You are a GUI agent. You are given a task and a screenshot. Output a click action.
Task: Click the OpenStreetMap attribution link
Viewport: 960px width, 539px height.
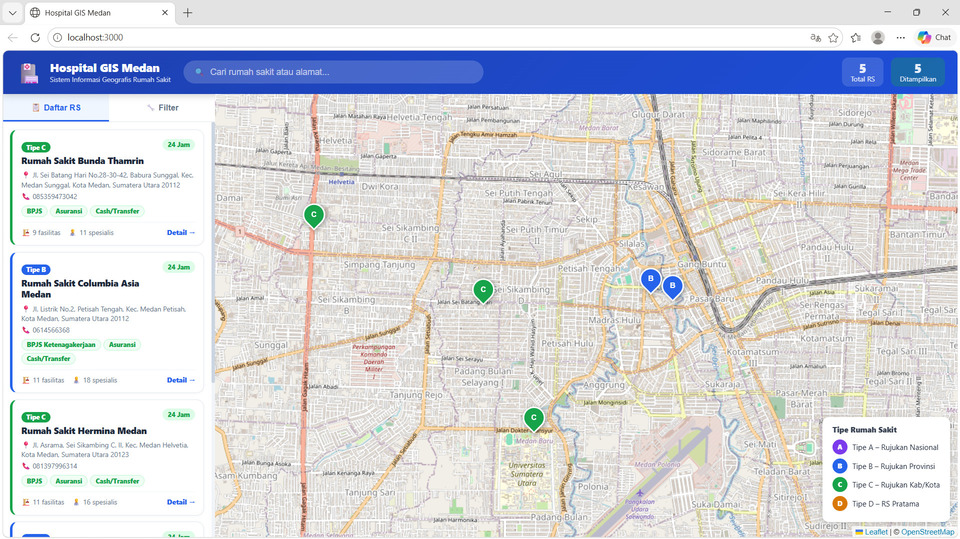coord(928,532)
